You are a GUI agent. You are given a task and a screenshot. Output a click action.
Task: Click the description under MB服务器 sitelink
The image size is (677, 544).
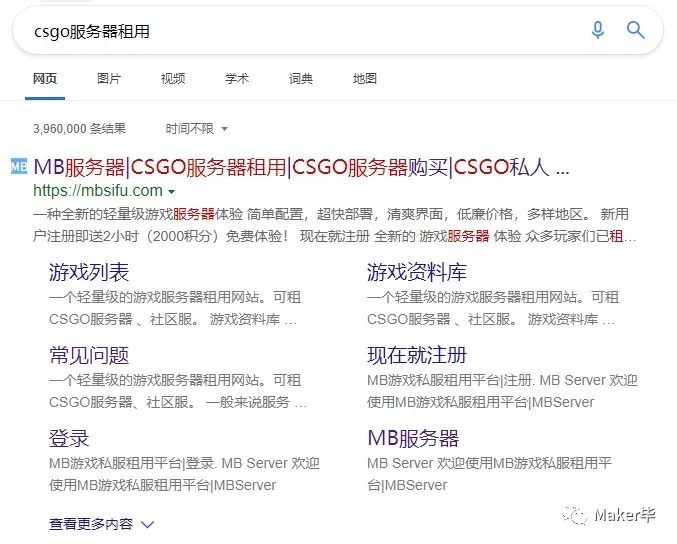(x=490, y=474)
